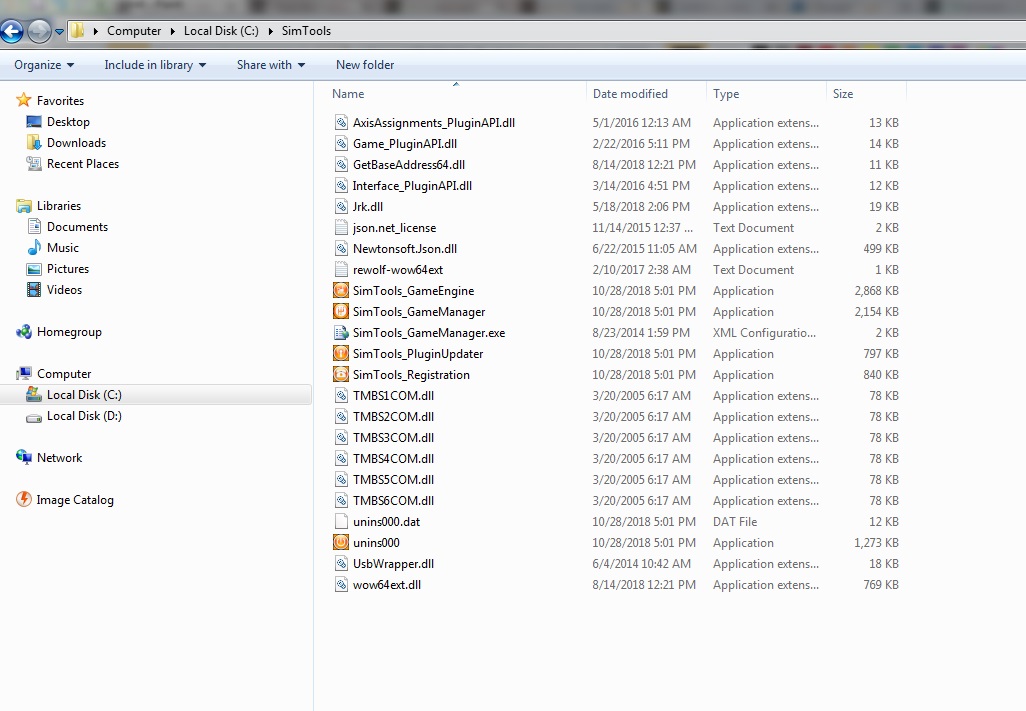Select the SimTools_GameManager.exe XML config icon
The width and height of the screenshot is (1026, 711).
pos(341,332)
